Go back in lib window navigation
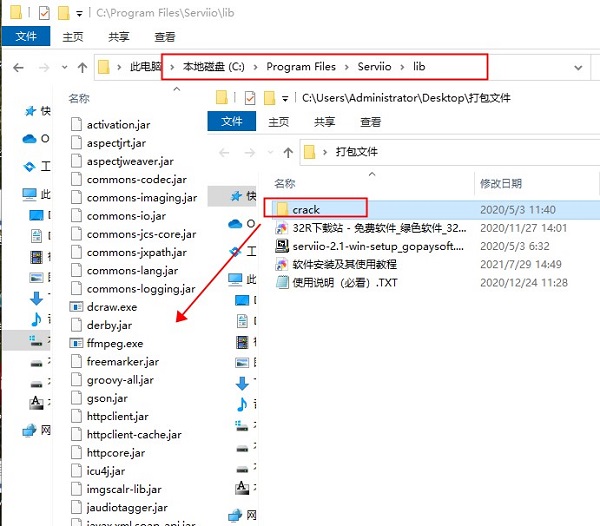Image resolution: width=600 pixels, height=526 pixels. (x=18, y=68)
